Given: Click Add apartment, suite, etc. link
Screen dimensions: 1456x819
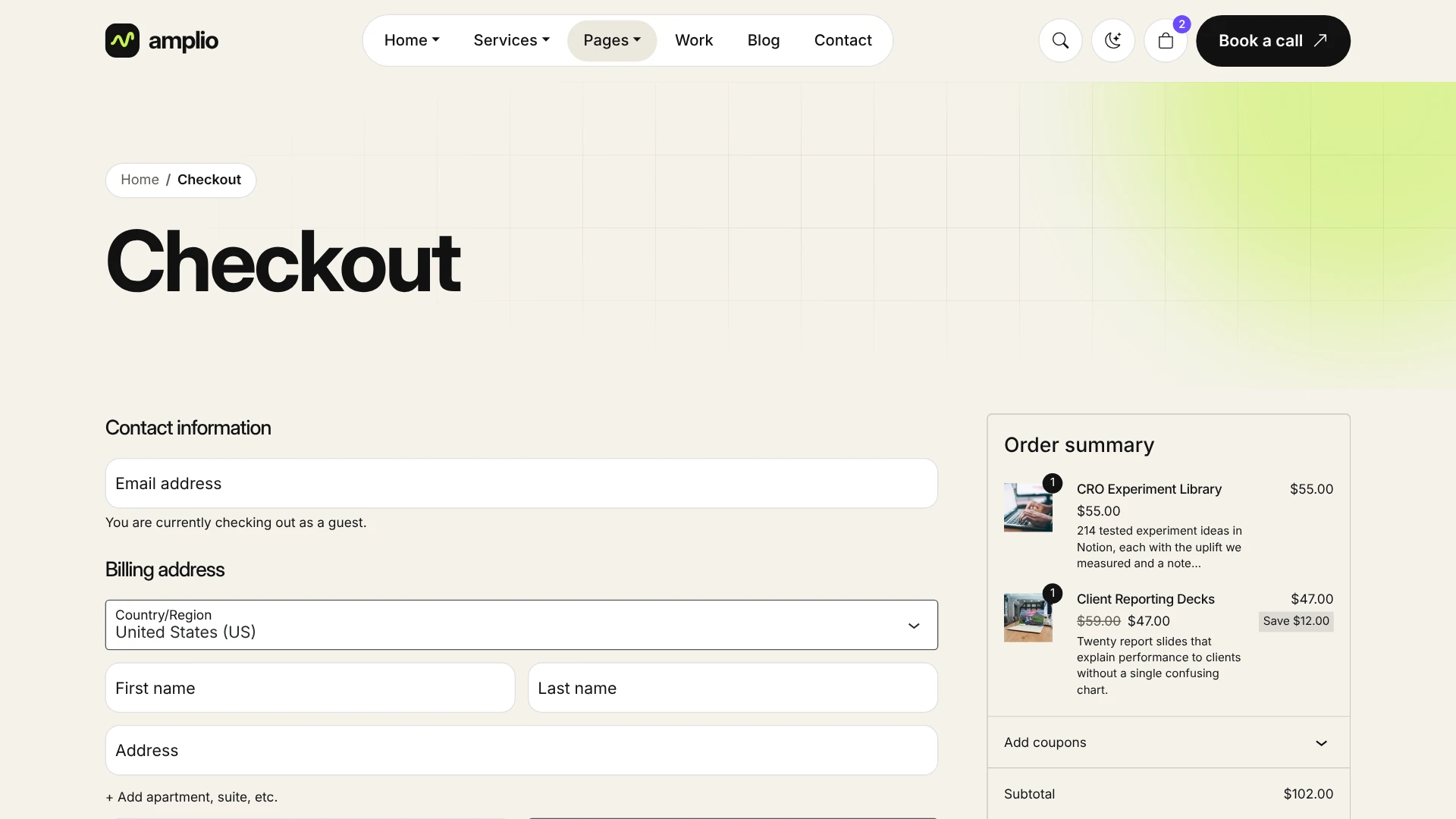Looking at the screenshot, I should click(192, 797).
